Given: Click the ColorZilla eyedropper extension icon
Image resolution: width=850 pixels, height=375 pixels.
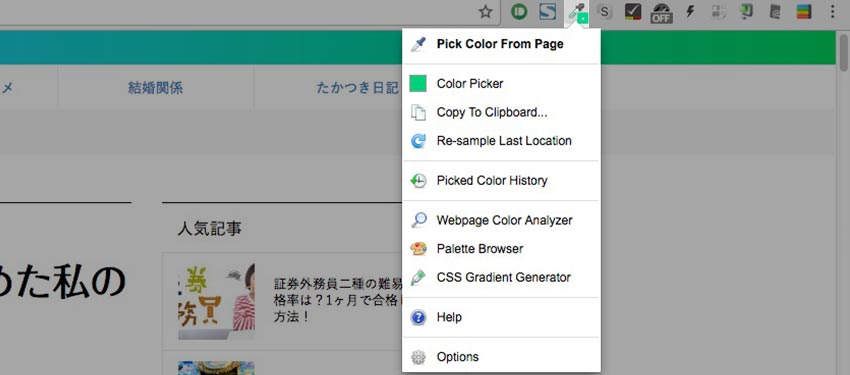Looking at the screenshot, I should click(578, 13).
